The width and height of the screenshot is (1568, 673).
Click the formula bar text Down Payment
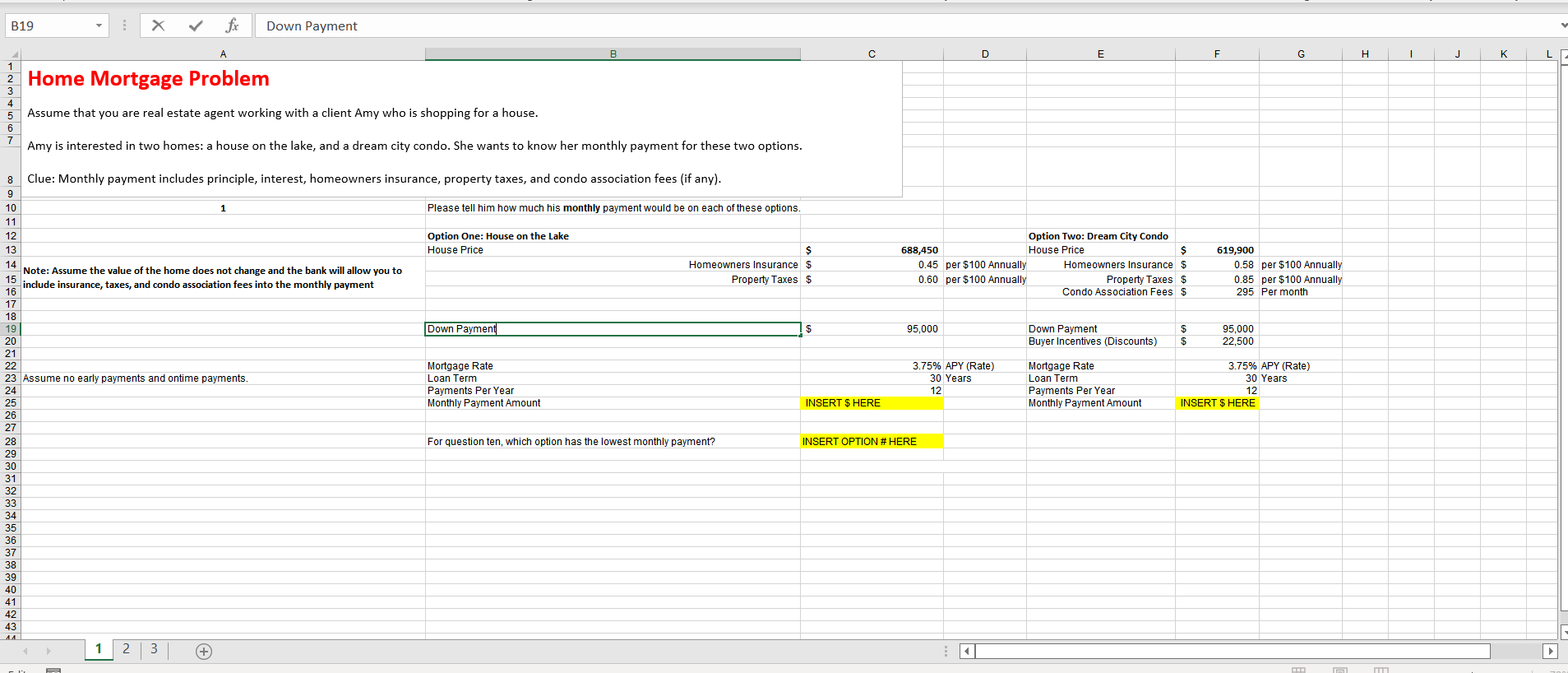click(x=312, y=26)
